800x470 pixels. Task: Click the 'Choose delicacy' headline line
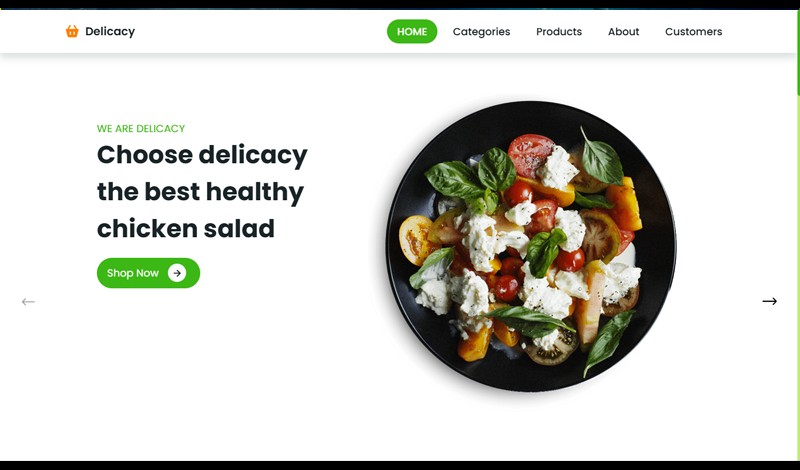(x=202, y=155)
